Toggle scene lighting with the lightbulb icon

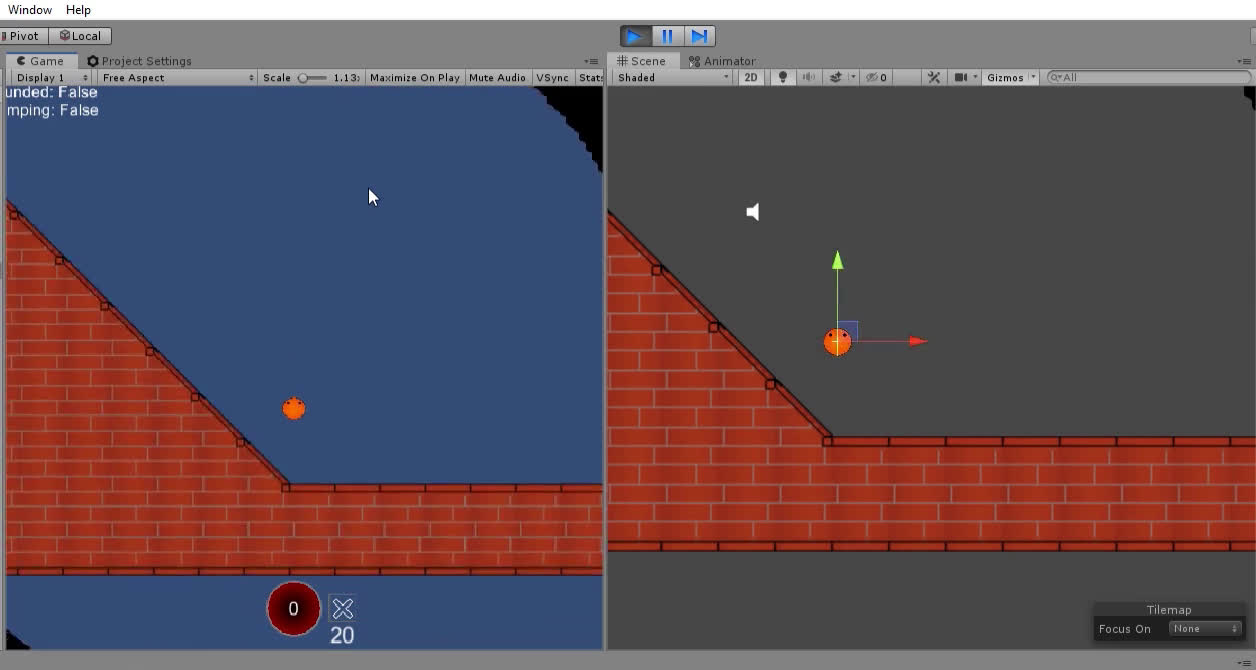point(783,77)
